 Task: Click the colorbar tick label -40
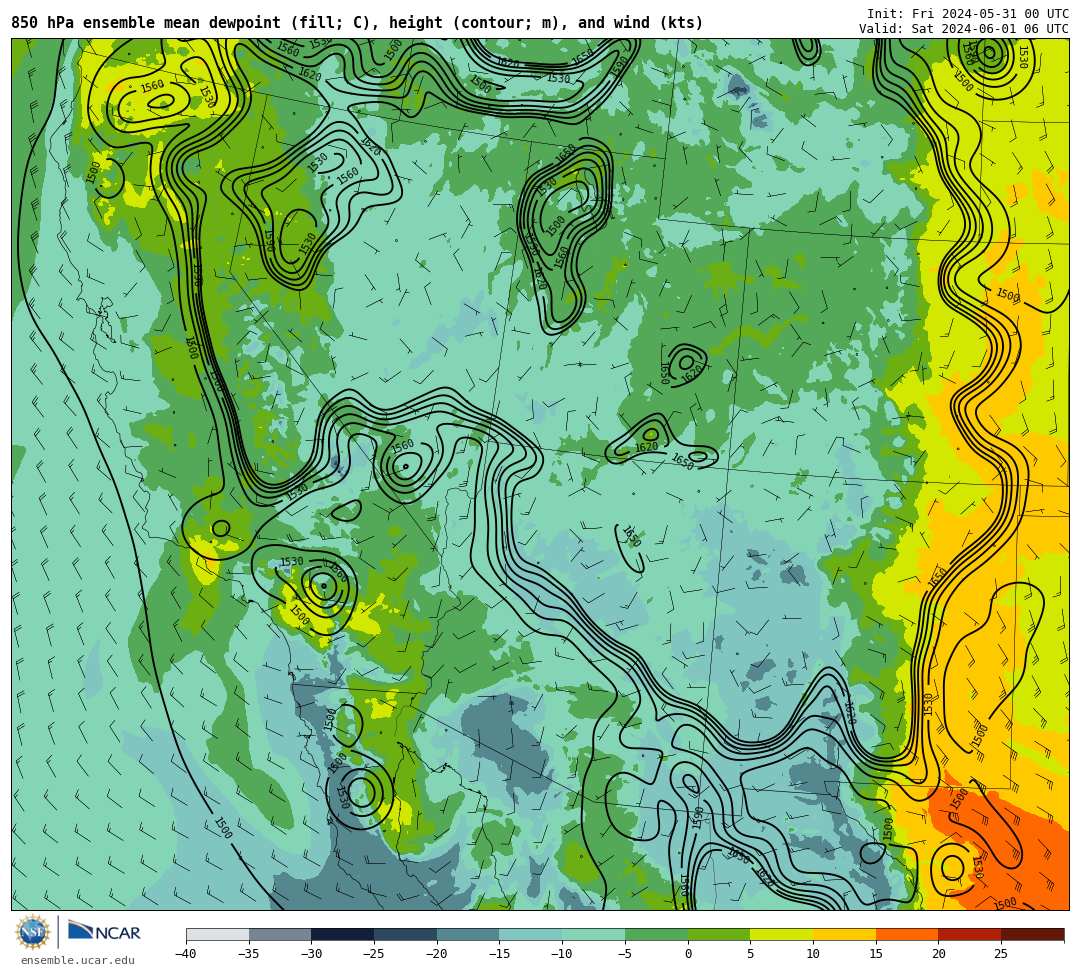coord(186,954)
